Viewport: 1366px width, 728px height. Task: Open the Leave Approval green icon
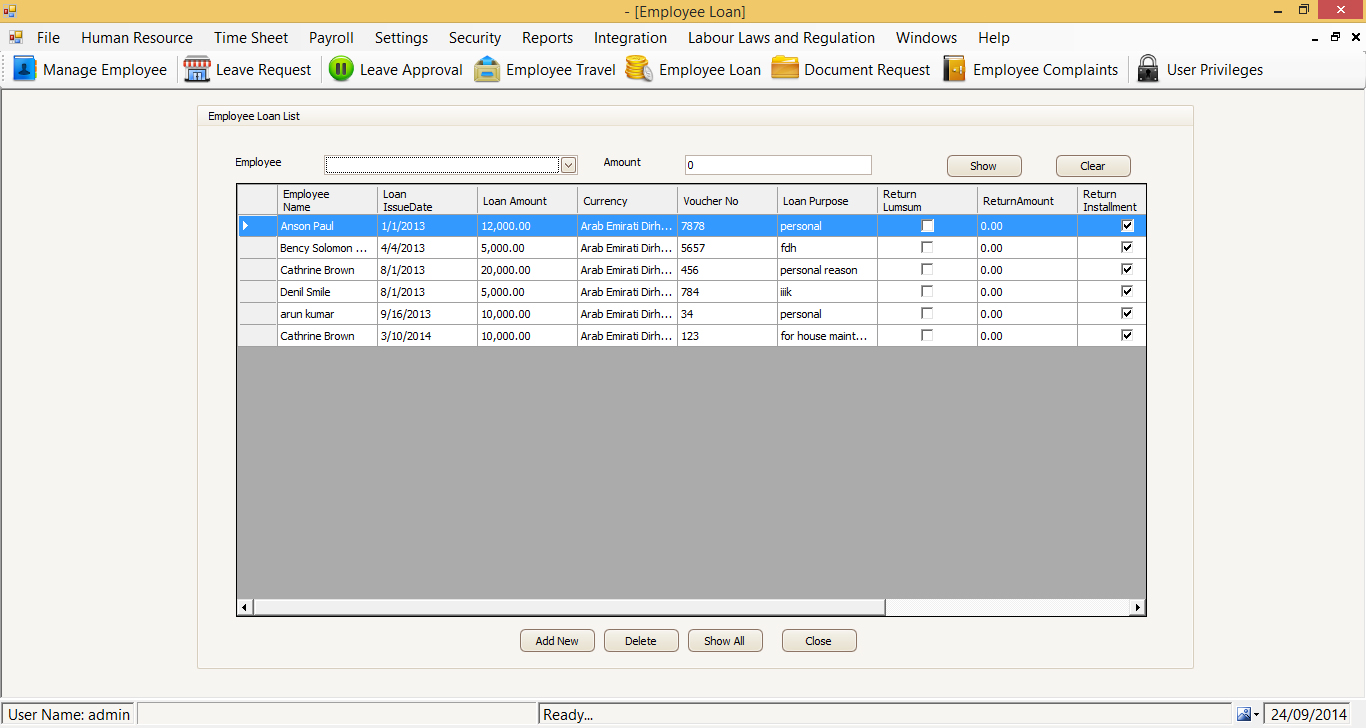pos(341,69)
